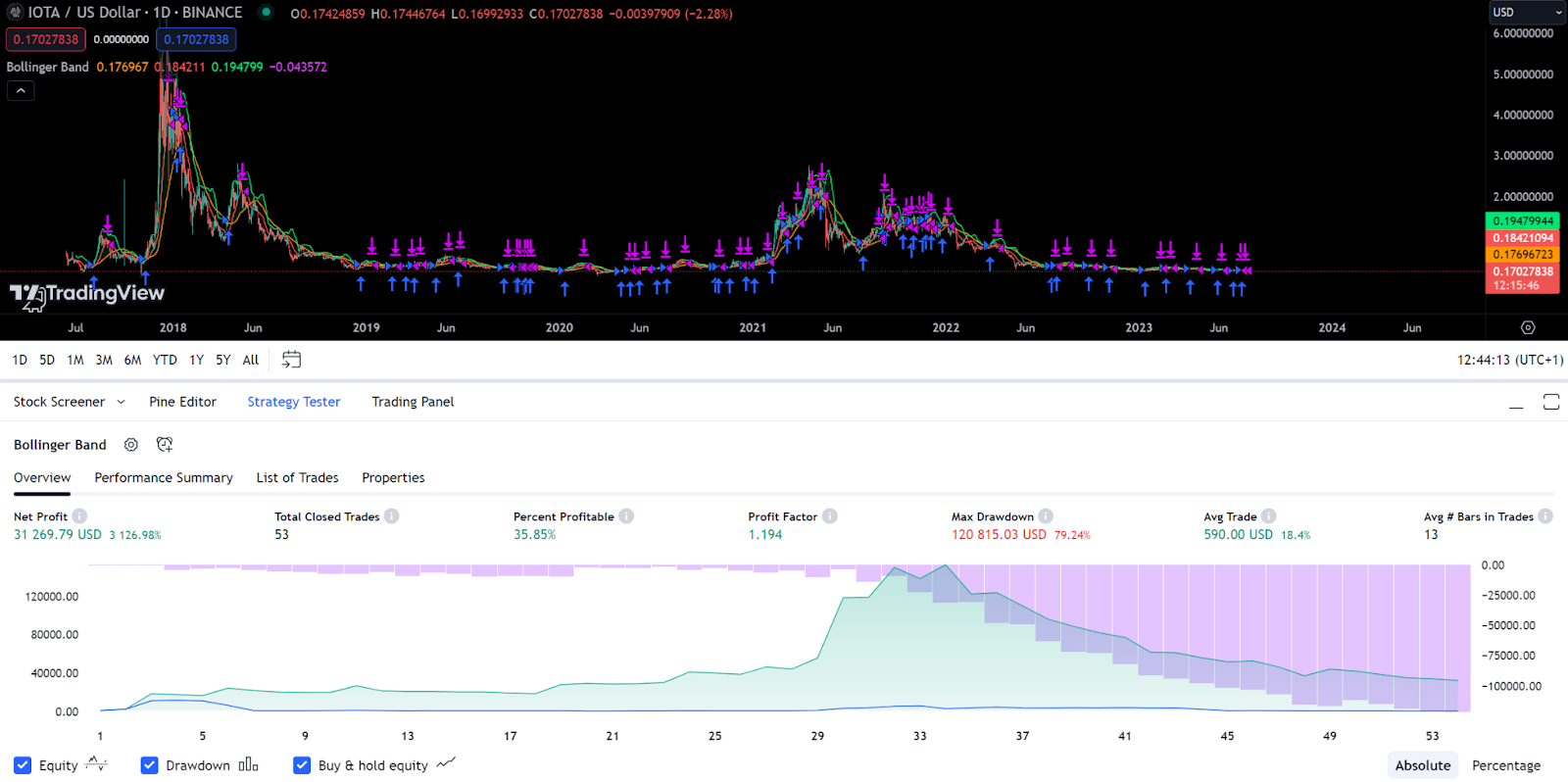Minimize the bottom panel
The image size is (1568, 782).
tap(1516, 402)
